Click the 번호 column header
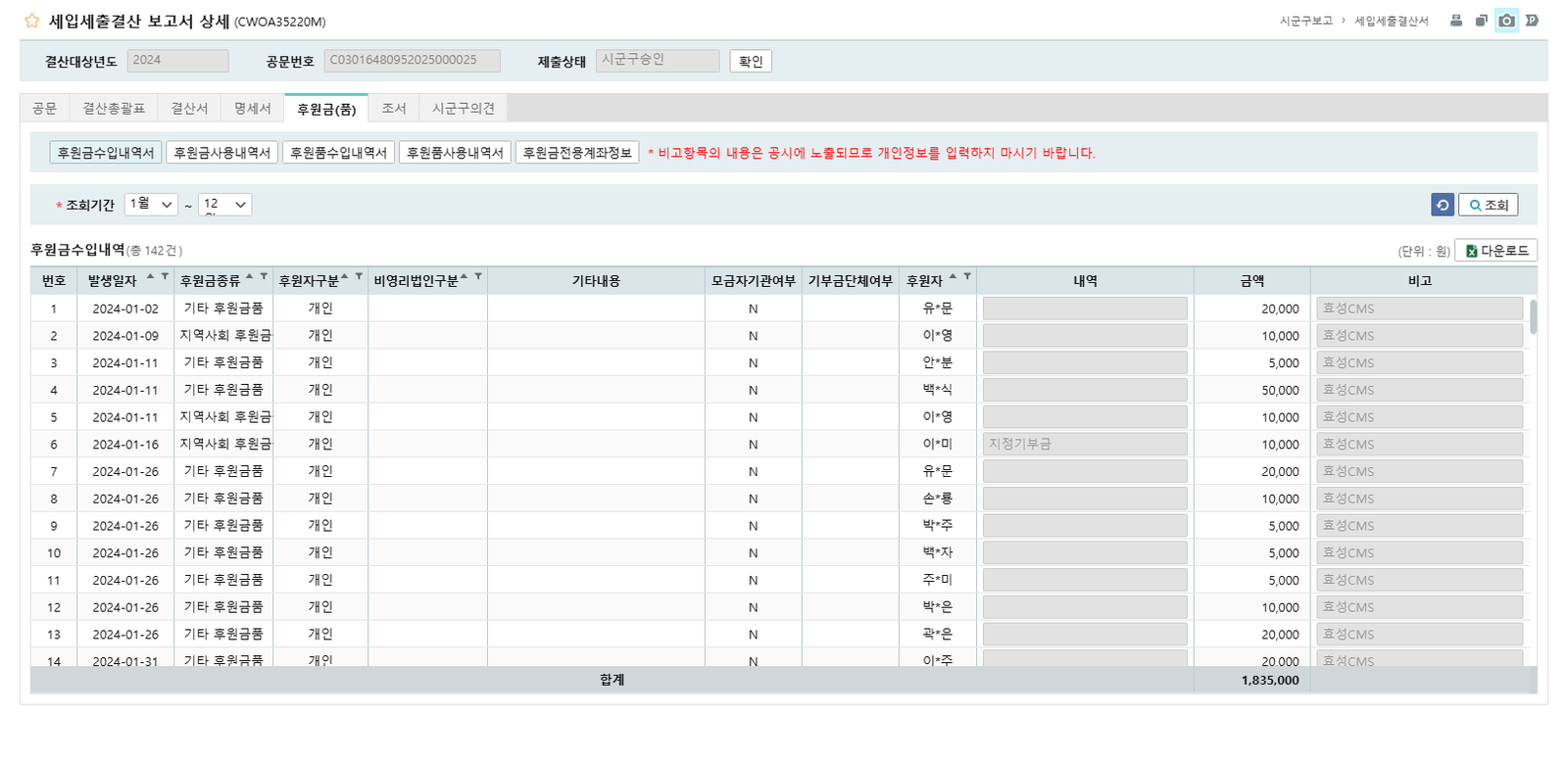 click(x=54, y=281)
